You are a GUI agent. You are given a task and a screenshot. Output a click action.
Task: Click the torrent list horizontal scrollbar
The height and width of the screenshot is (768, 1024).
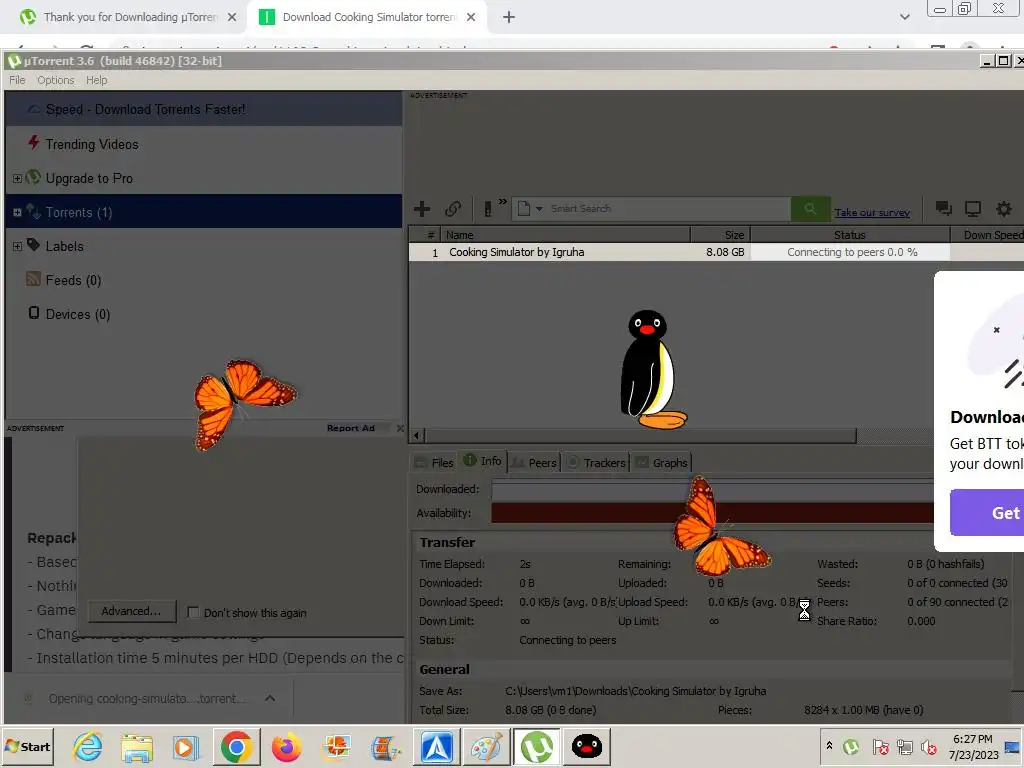640,436
